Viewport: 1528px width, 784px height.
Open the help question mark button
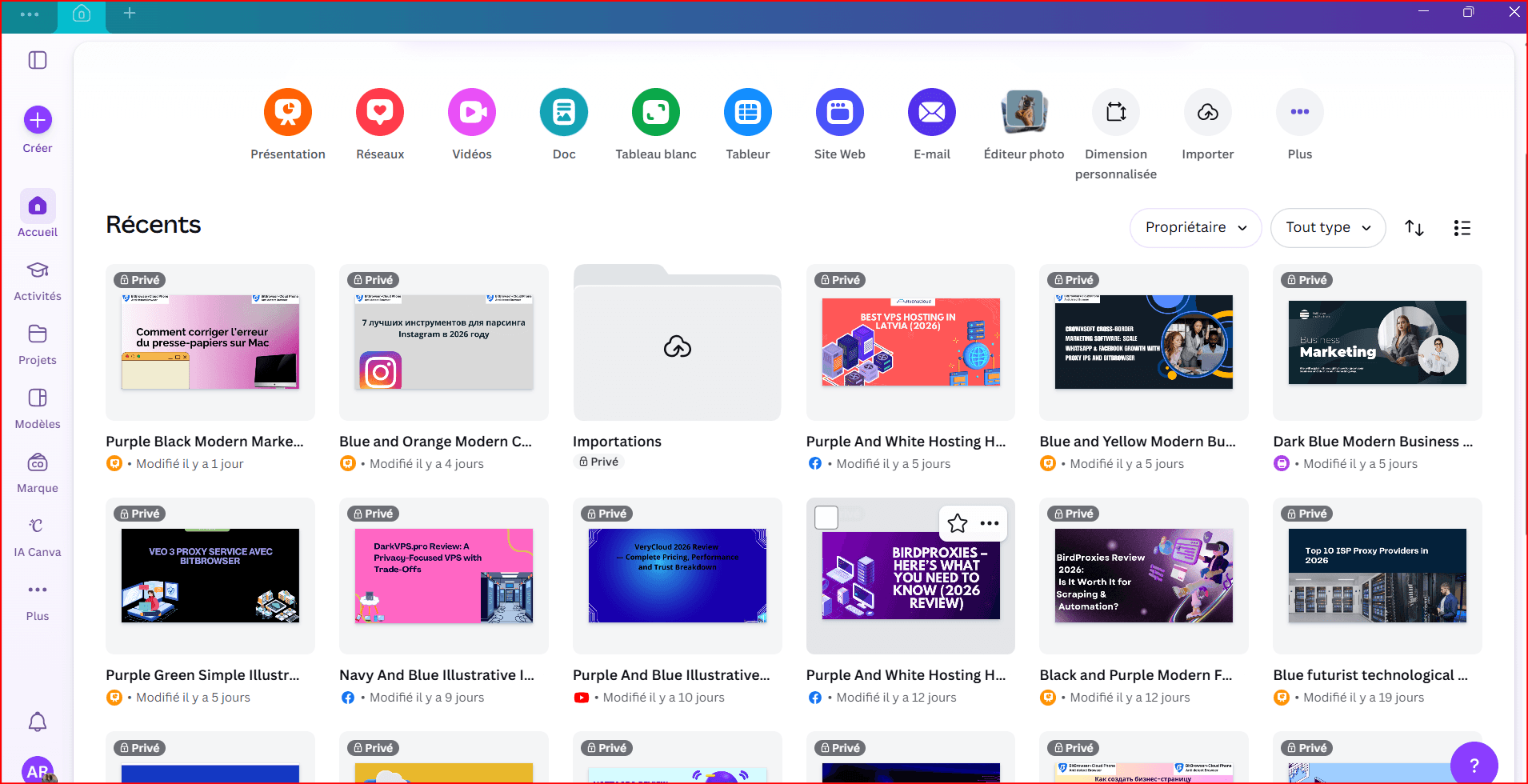coord(1474,765)
